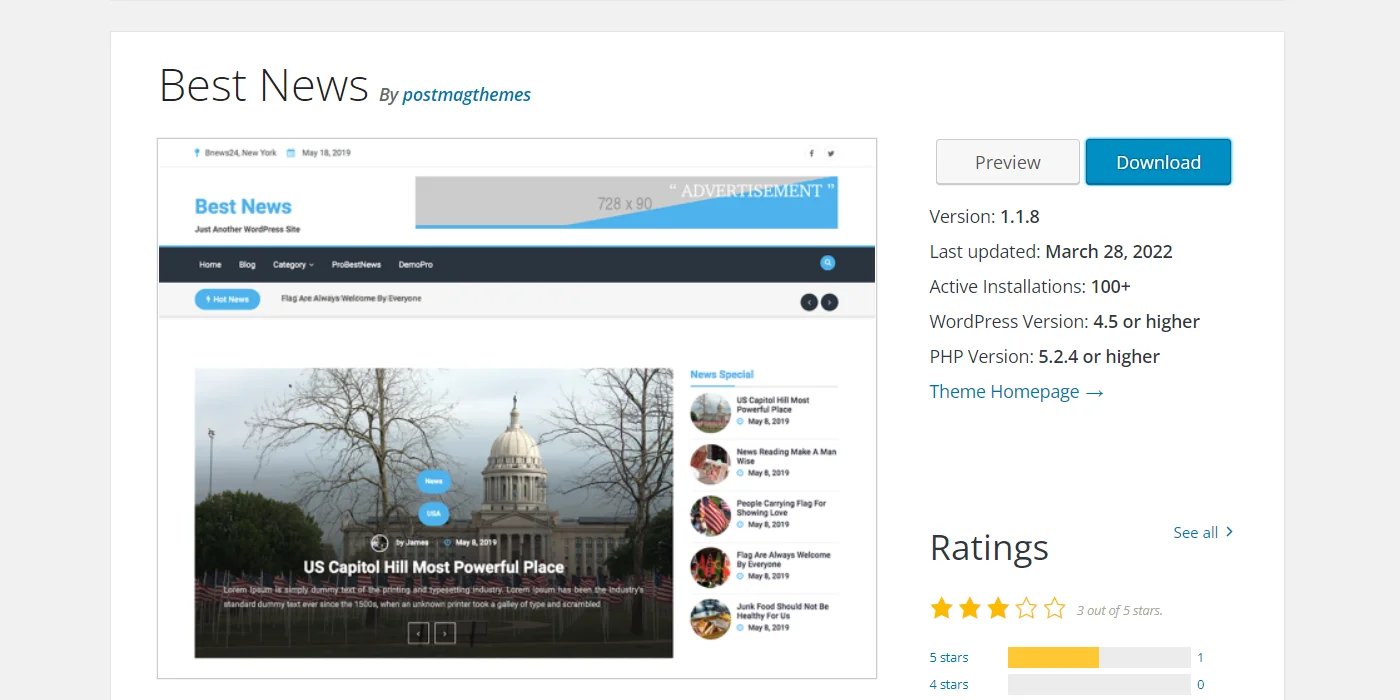Click DemoPro in screenshot navigation
Image resolution: width=1400 pixels, height=700 pixels.
point(416,265)
